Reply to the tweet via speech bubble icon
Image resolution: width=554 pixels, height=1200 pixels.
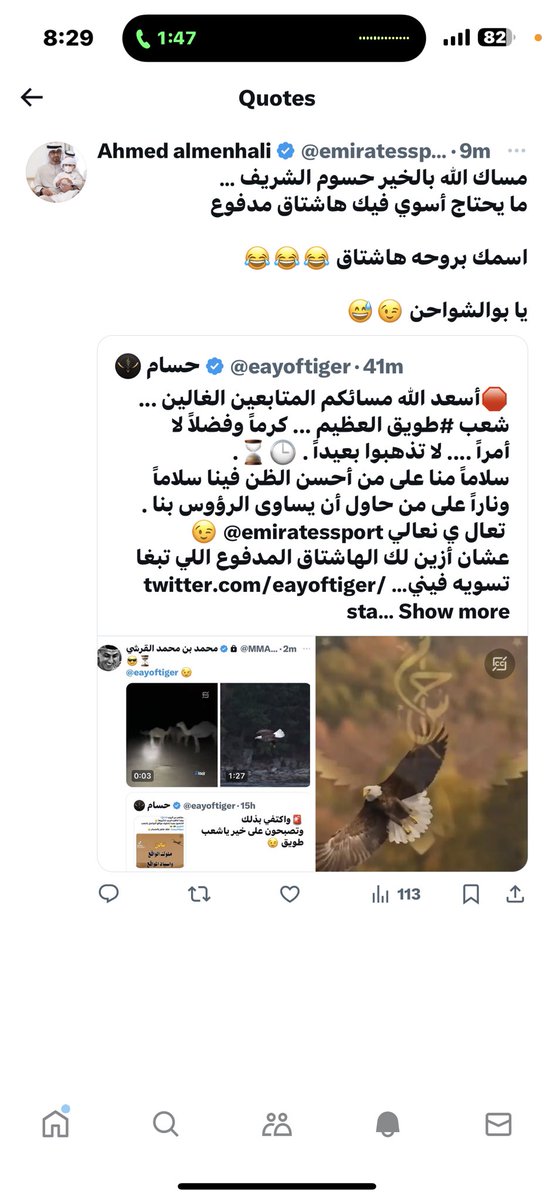[109, 895]
